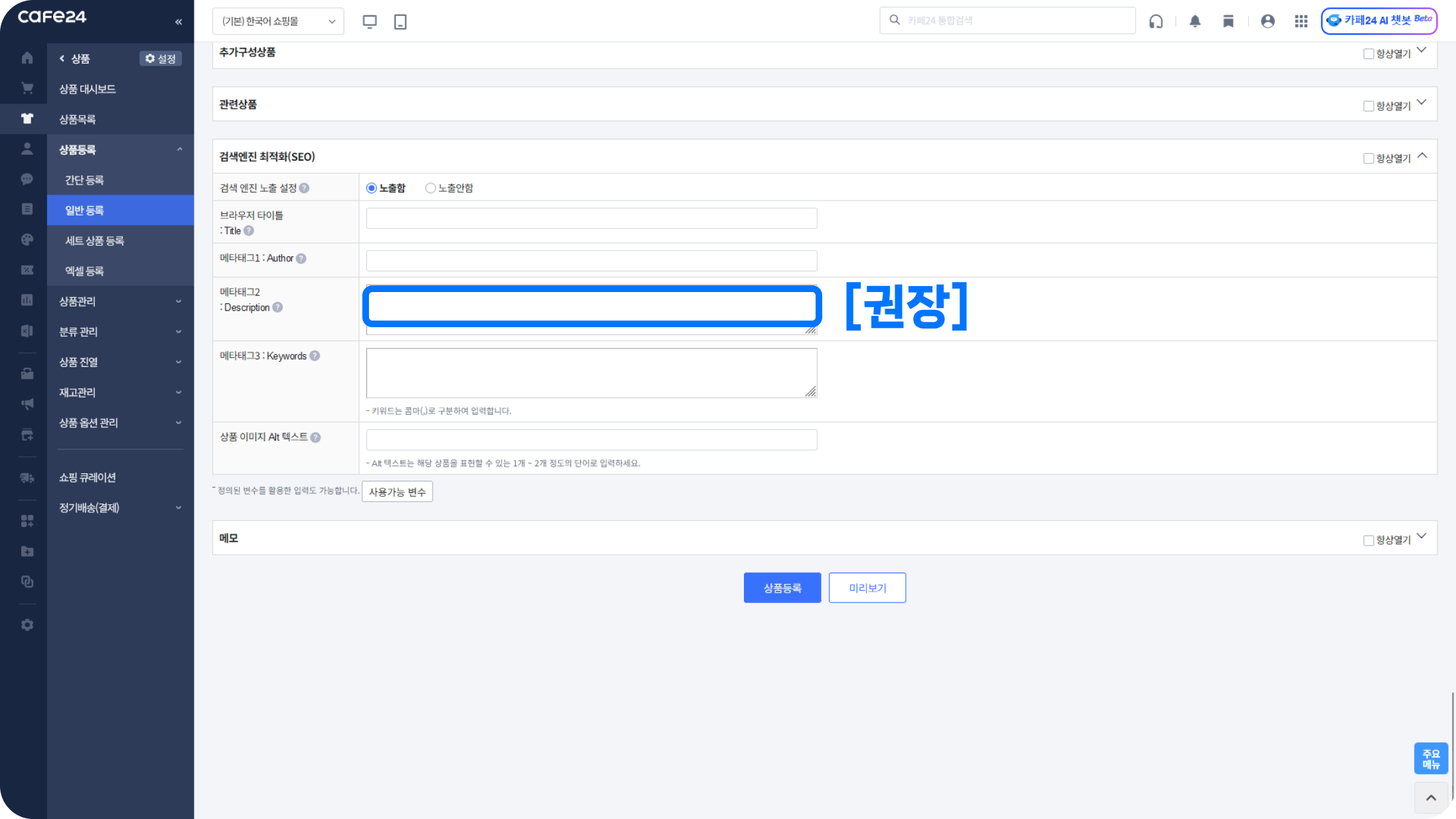Expand the 관련상품 section chevron
The width and height of the screenshot is (1456, 819).
click(x=1421, y=103)
